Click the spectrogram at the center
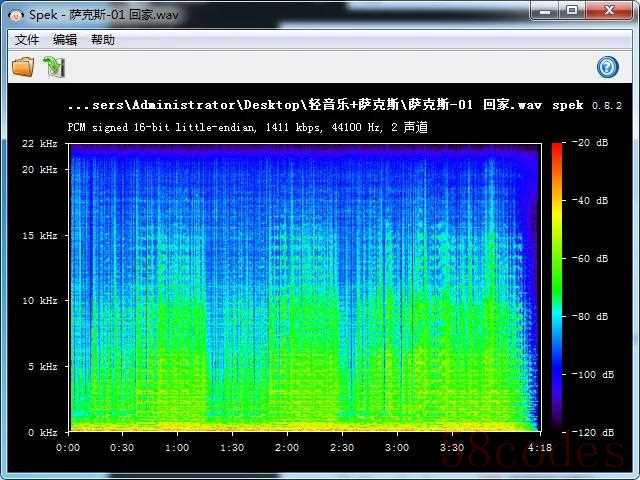The height and width of the screenshot is (480, 640). [x=305, y=287]
